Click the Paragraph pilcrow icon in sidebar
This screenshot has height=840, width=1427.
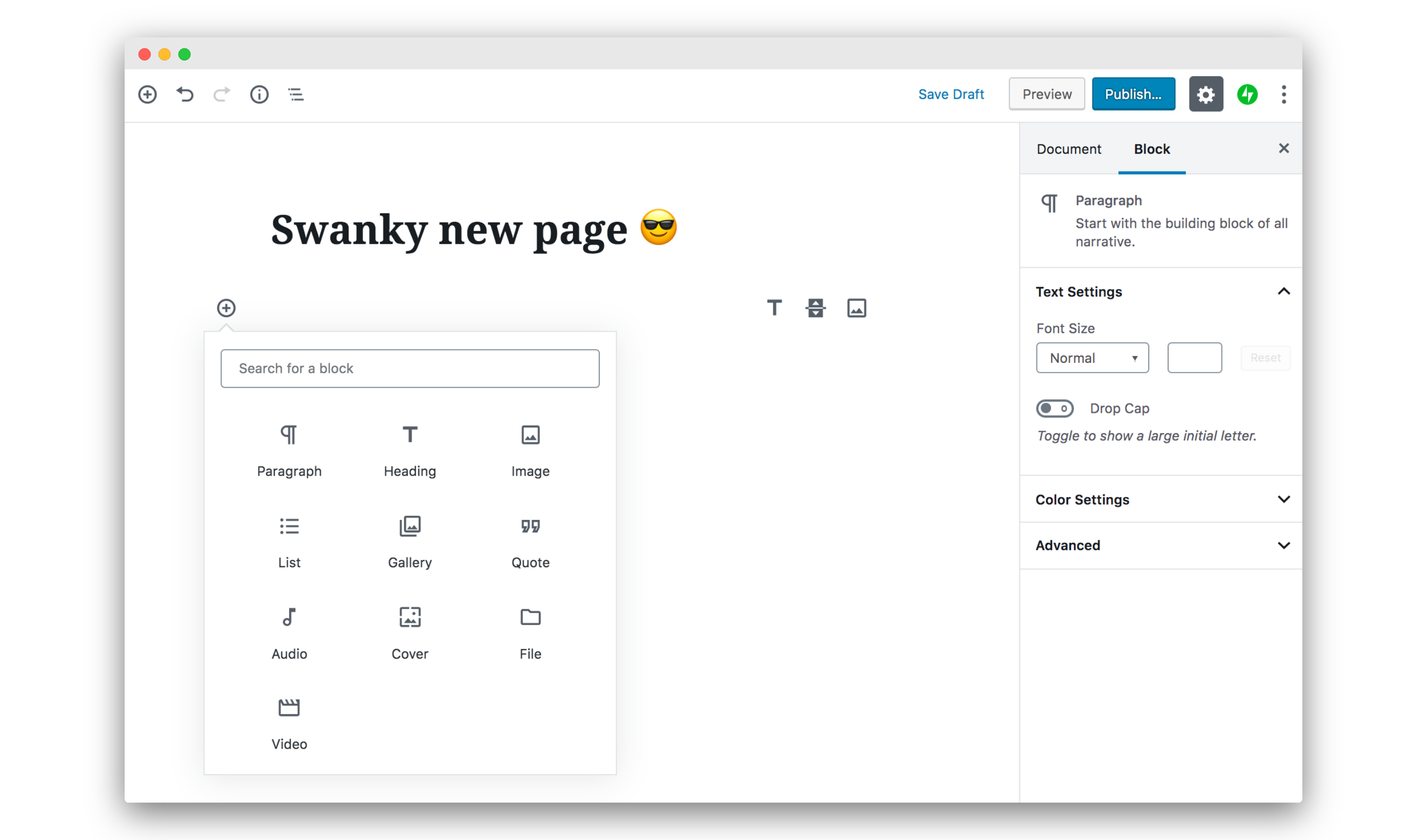tap(1049, 202)
